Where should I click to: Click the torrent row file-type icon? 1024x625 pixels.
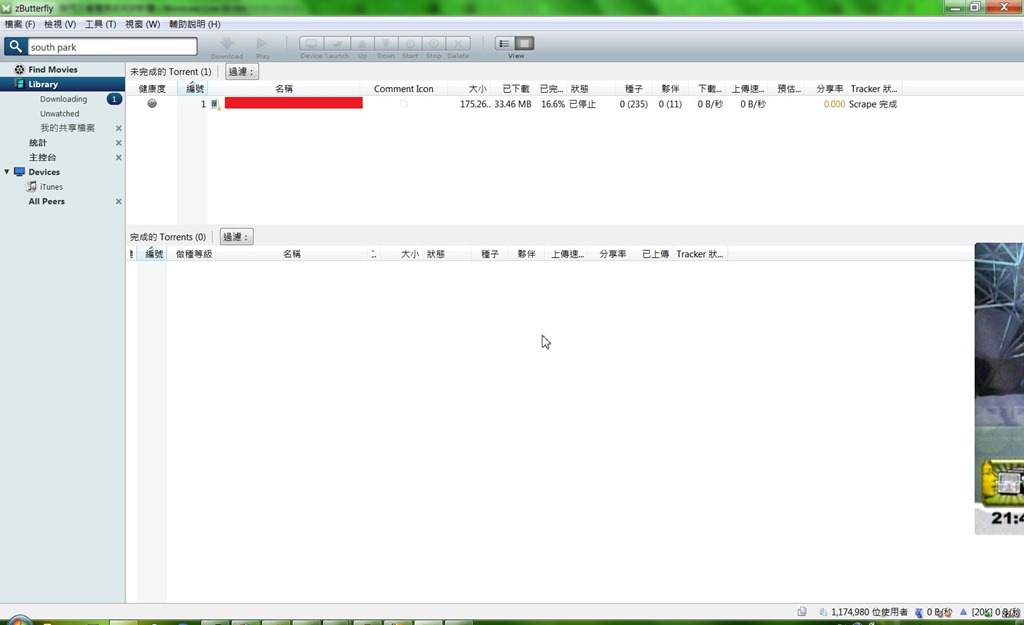point(215,104)
